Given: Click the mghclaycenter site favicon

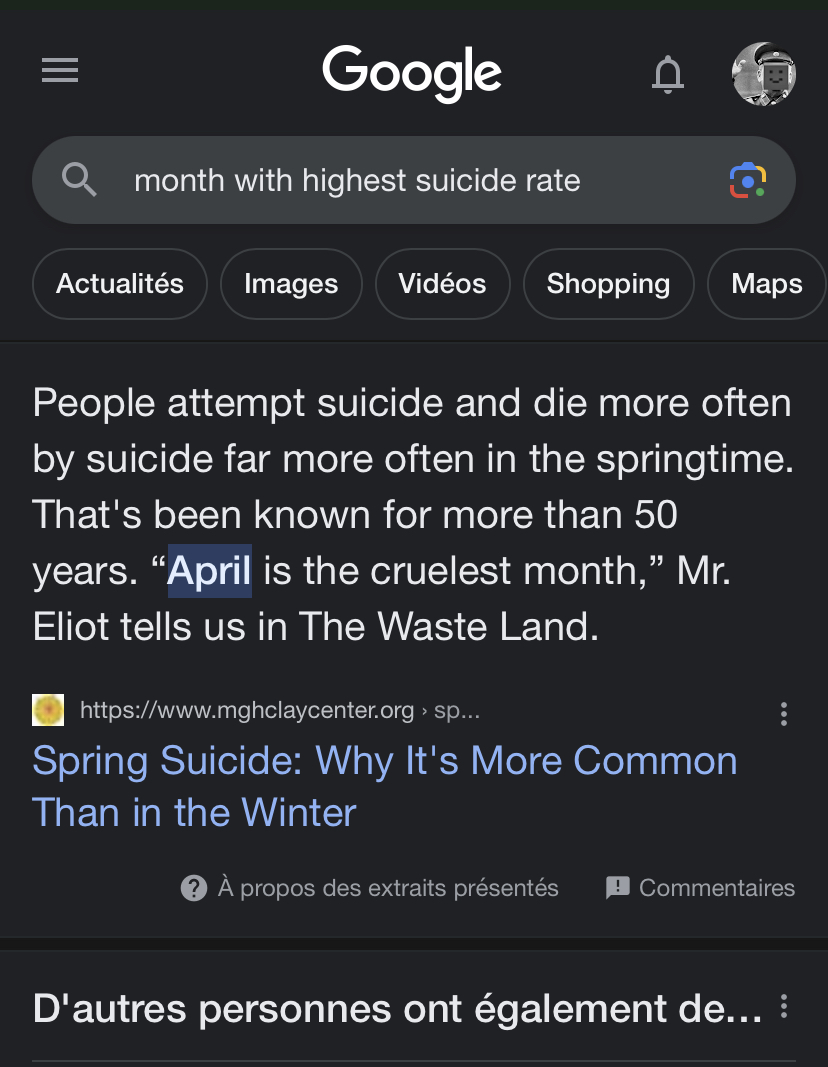Looking at the screenshot, I should pos(48,710).
